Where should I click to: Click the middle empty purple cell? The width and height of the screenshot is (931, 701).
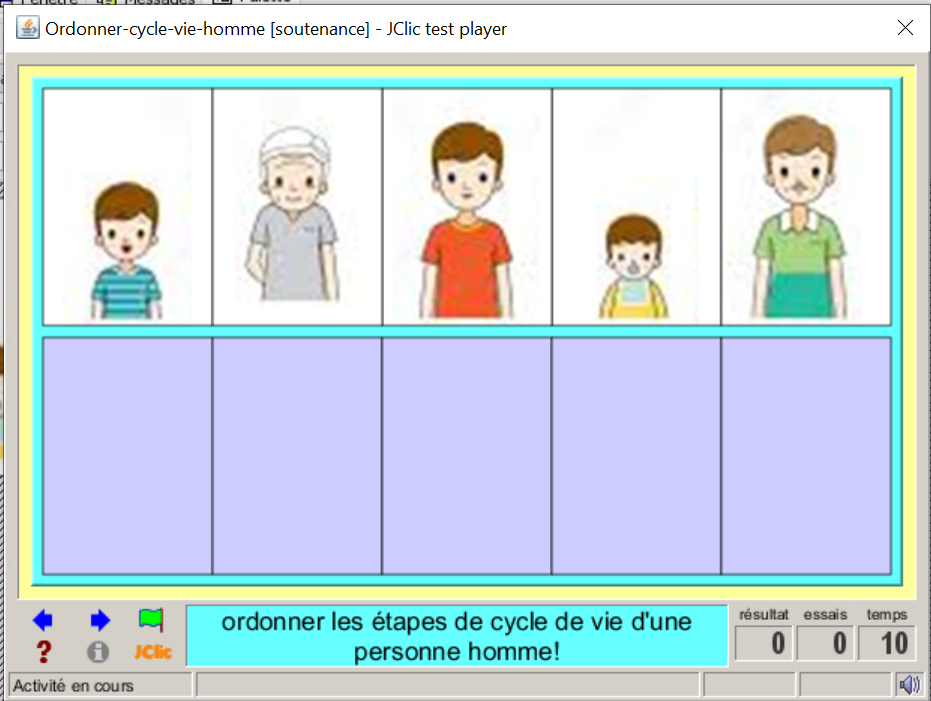point(467,456)
